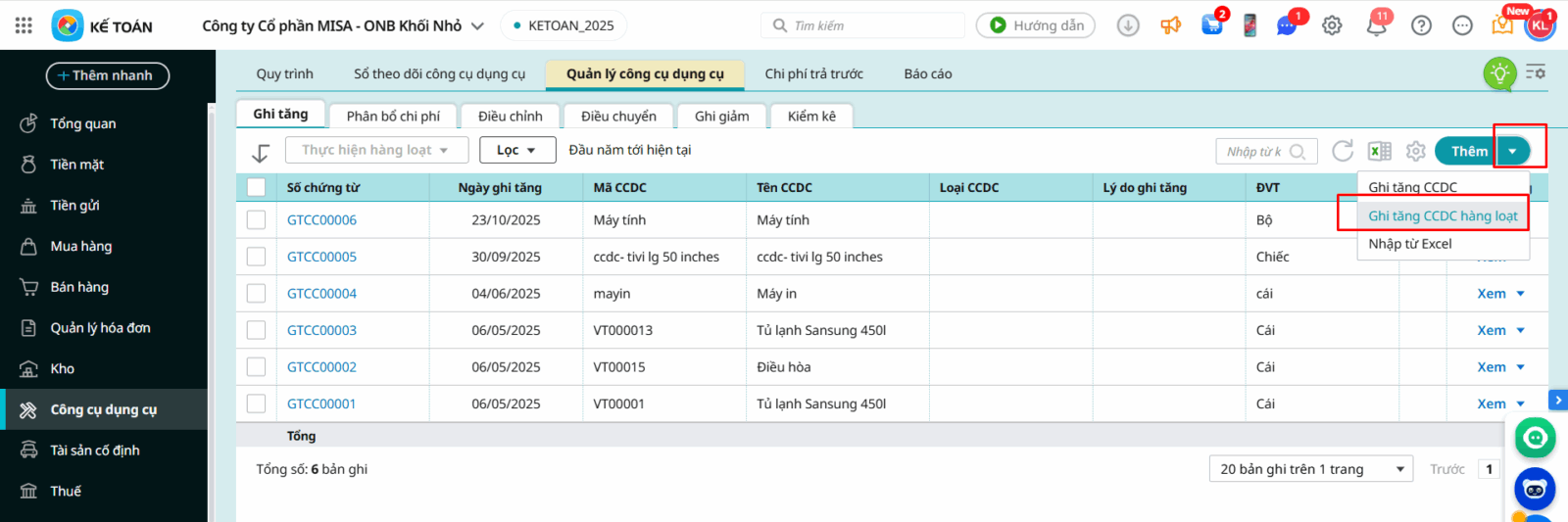Open table settings gear icon

(1415, 151)
